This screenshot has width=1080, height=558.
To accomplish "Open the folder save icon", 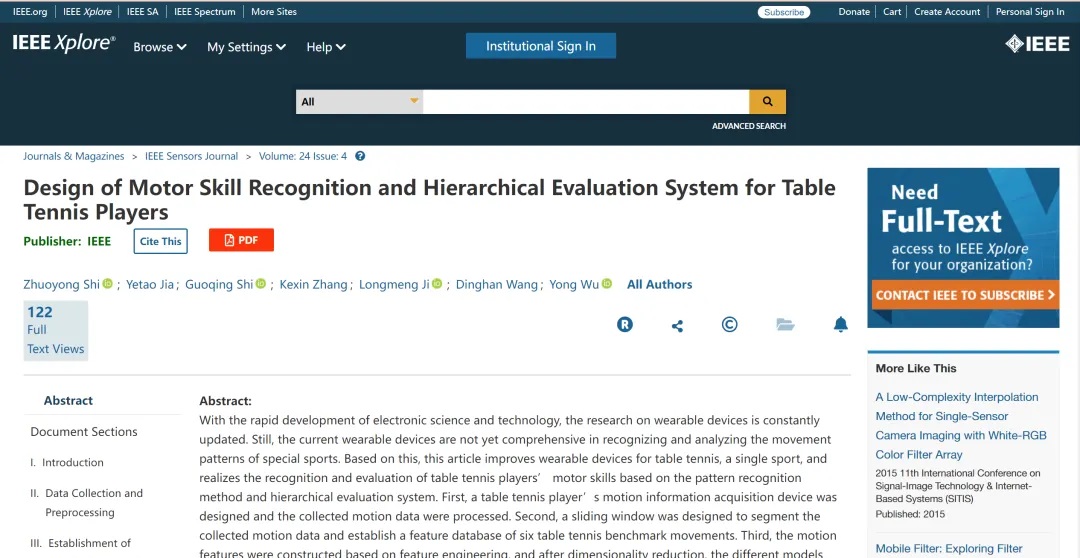I will point(785,324).
